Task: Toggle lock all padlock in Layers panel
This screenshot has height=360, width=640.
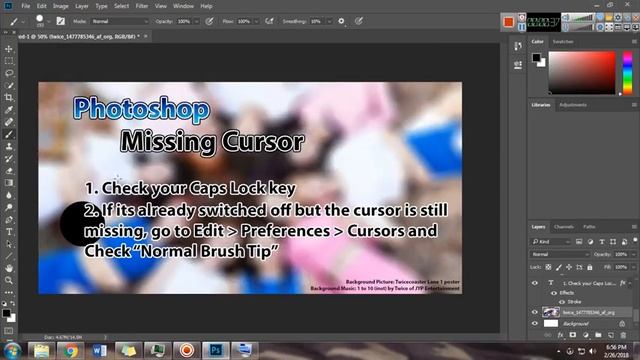Action: 590,267
